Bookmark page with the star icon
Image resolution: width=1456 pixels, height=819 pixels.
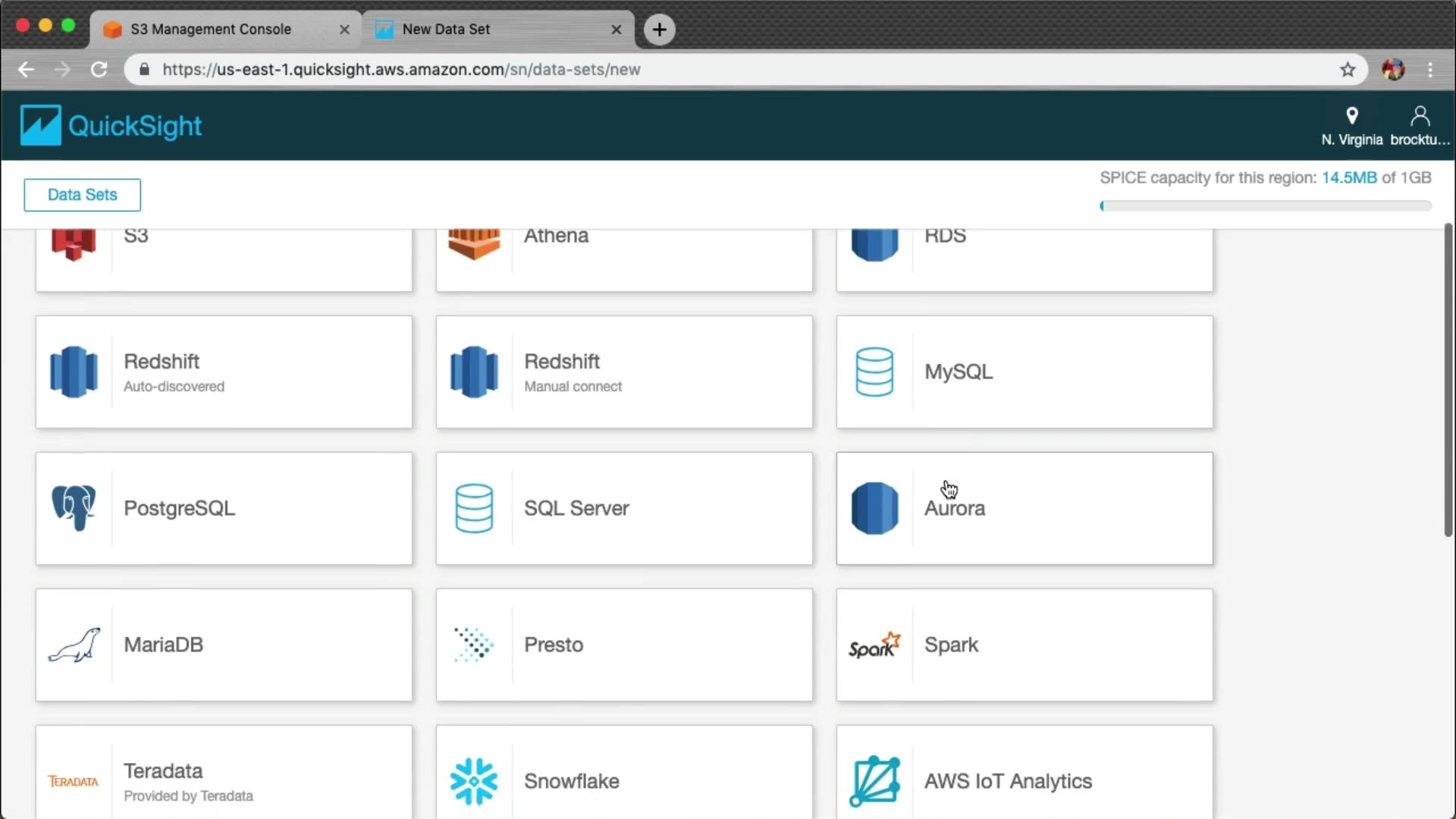pos(1347,70)
